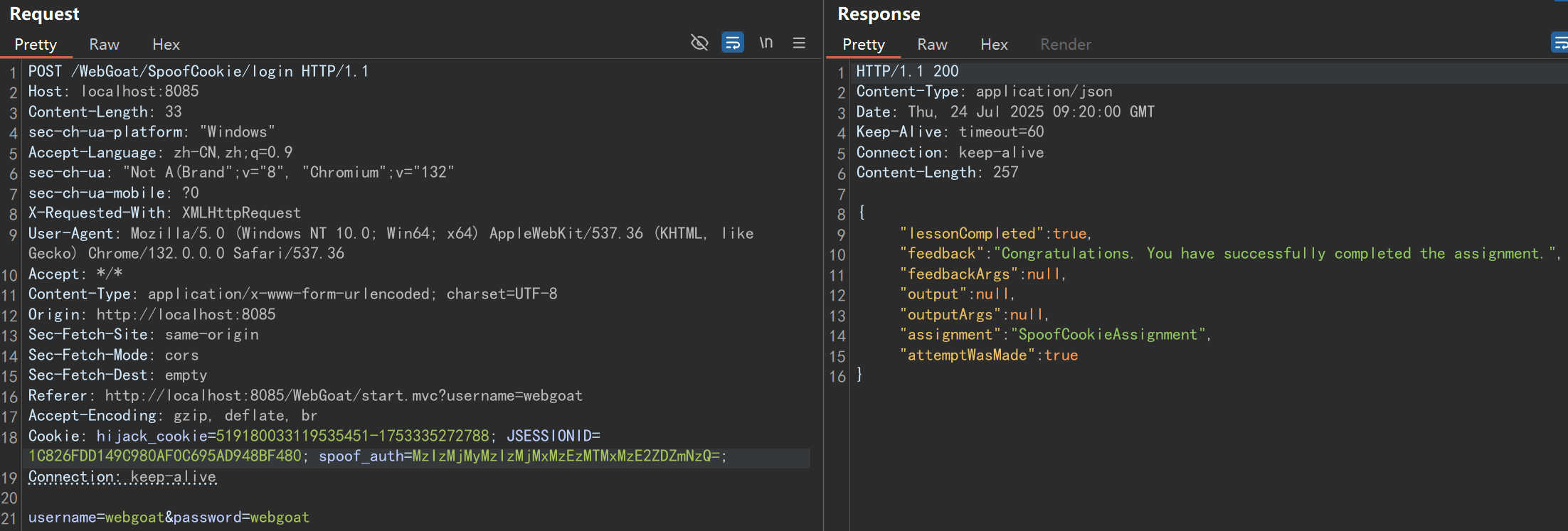Click the HTTP/1.1 200 status line
Viewport: 1568px width, 531px height.
coord(908,71)
